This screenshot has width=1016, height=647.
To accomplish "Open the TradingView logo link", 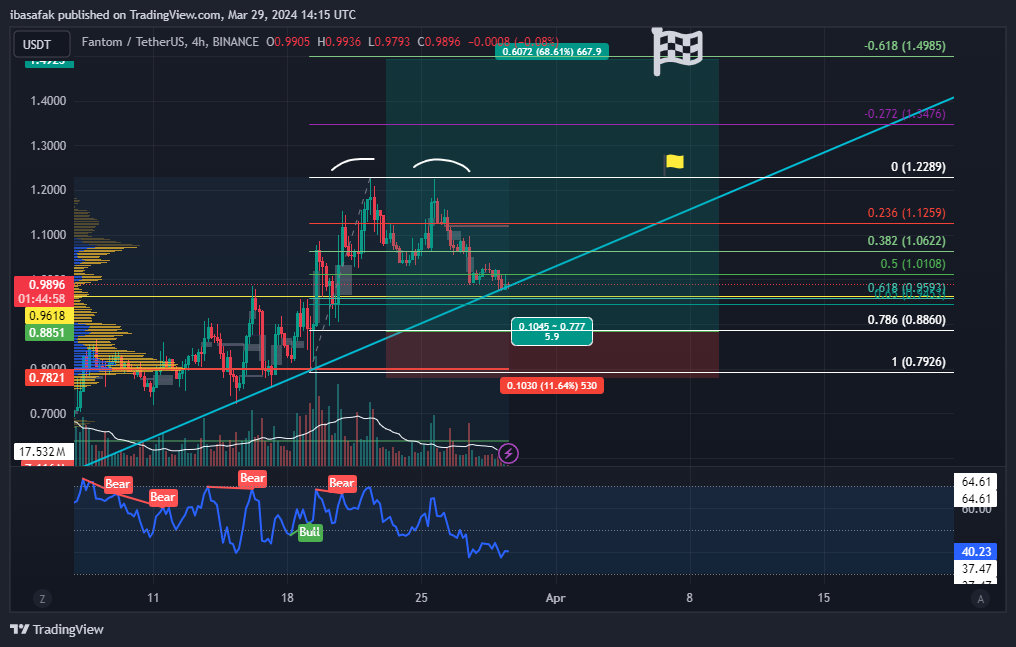I will (57, 630).
